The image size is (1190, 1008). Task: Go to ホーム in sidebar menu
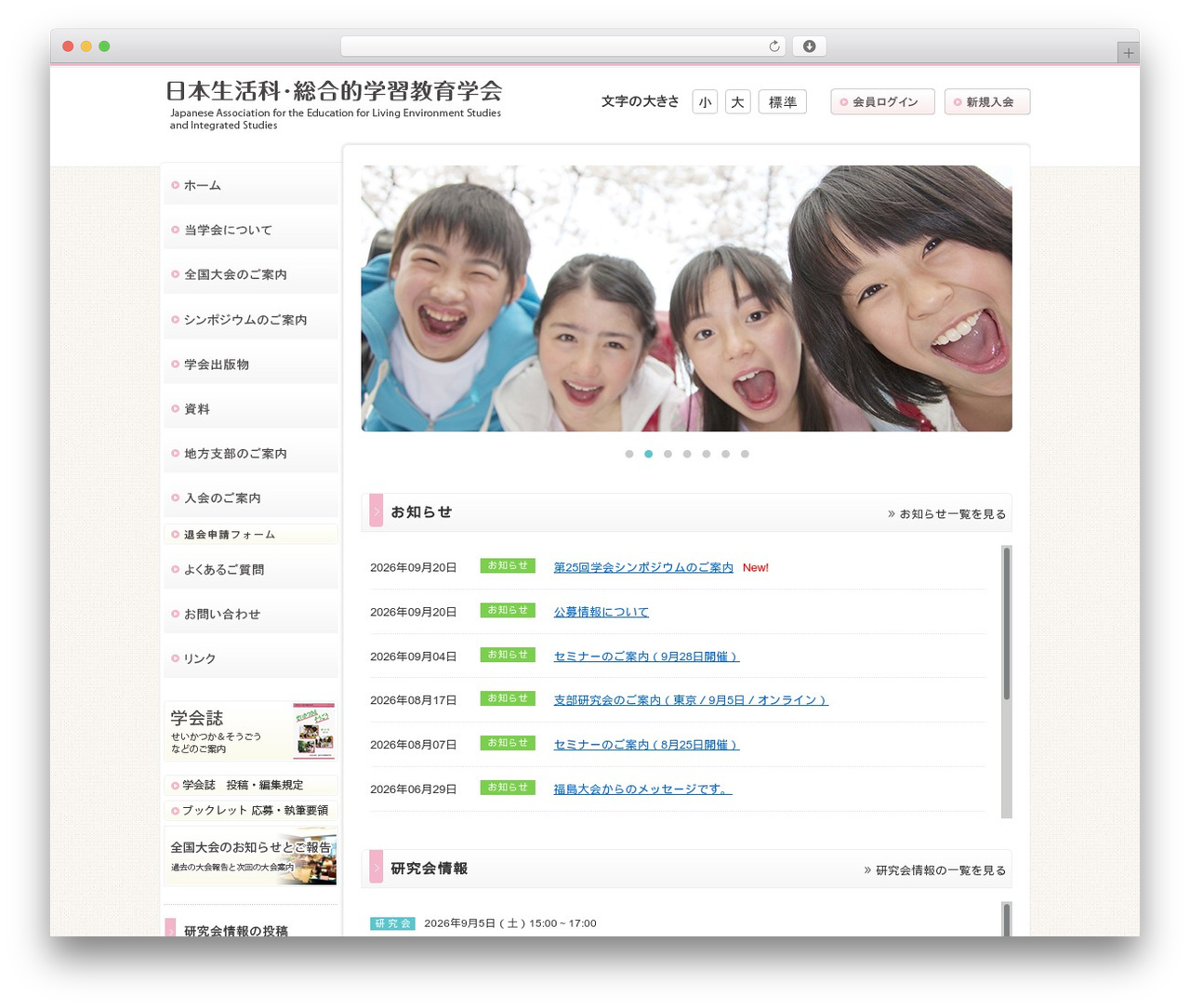pos(251,185)
